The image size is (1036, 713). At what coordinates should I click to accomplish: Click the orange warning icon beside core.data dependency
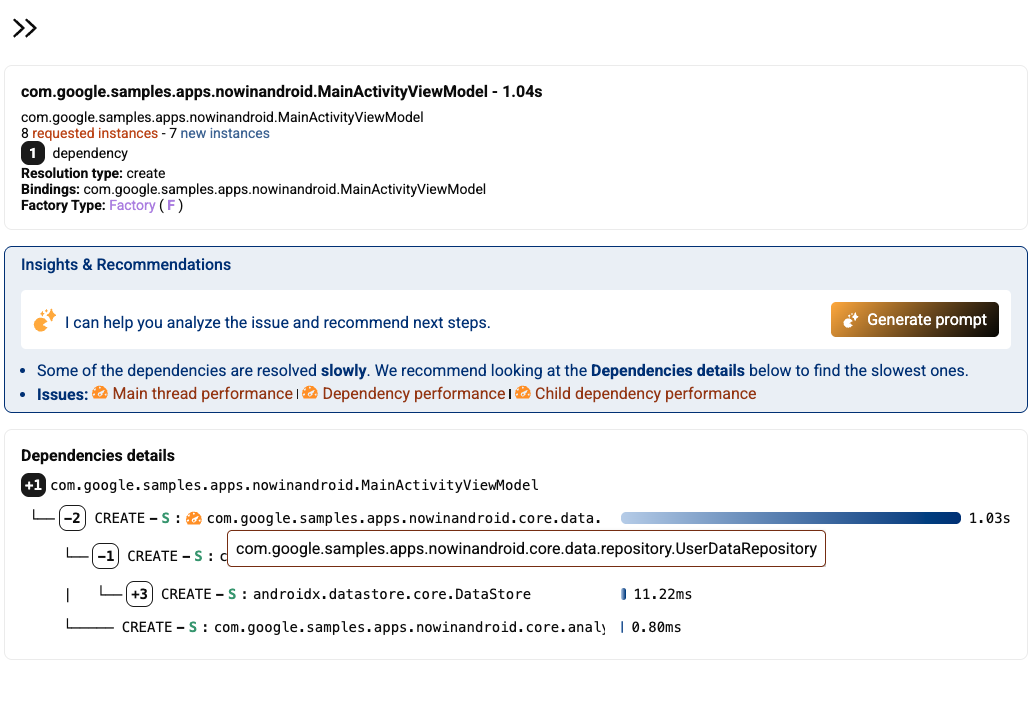194,518
